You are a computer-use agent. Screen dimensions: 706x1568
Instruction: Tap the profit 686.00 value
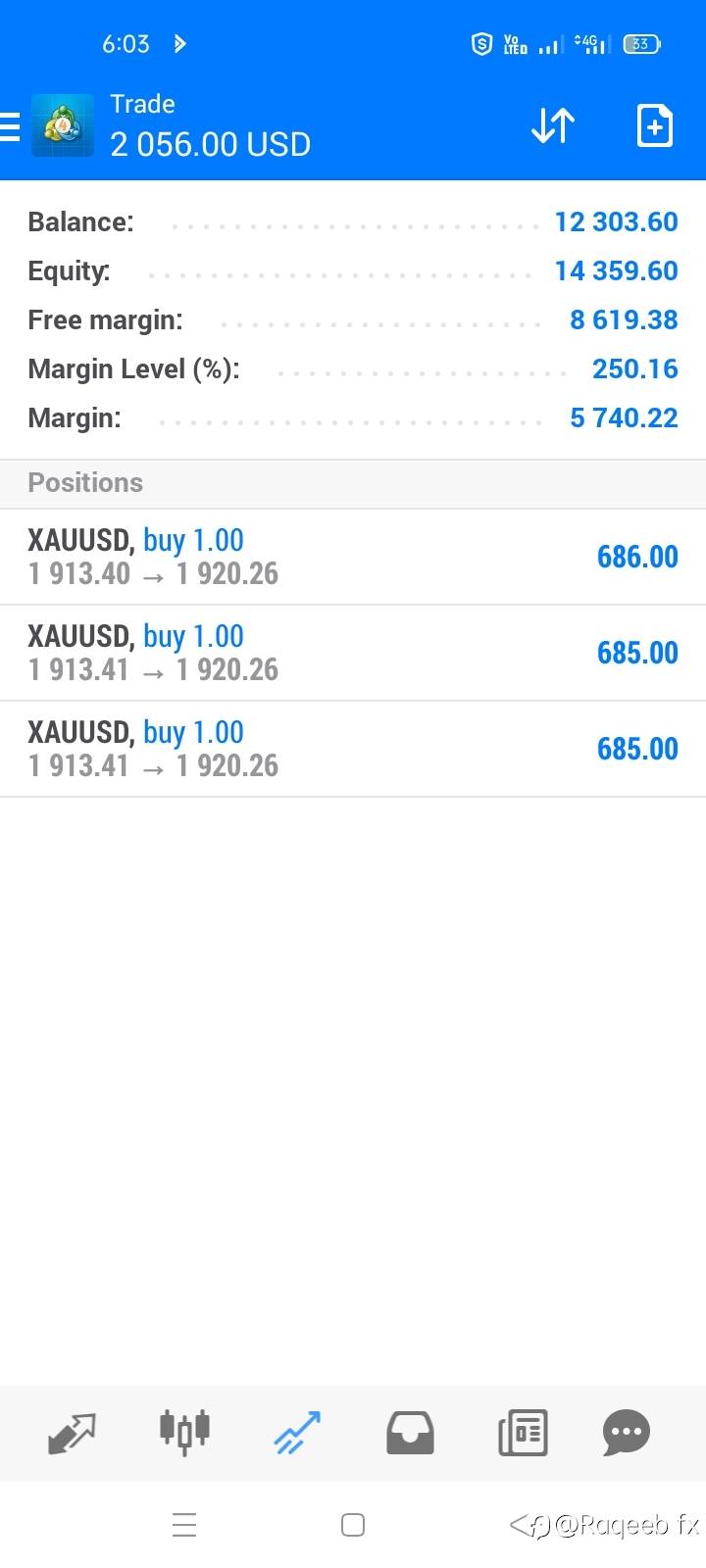[x=637, y=557]
